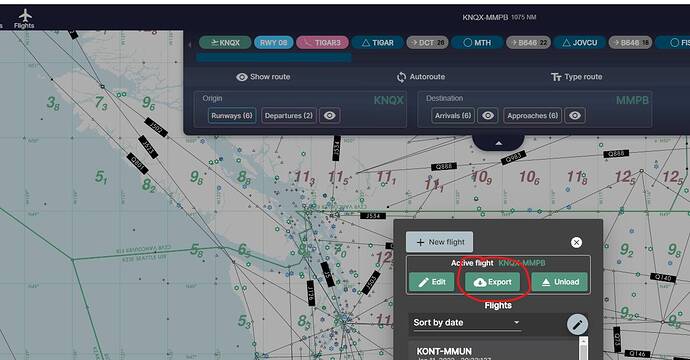The image size is (690, 360).
Task: Edit the active flight
Action: coord(432,282)
